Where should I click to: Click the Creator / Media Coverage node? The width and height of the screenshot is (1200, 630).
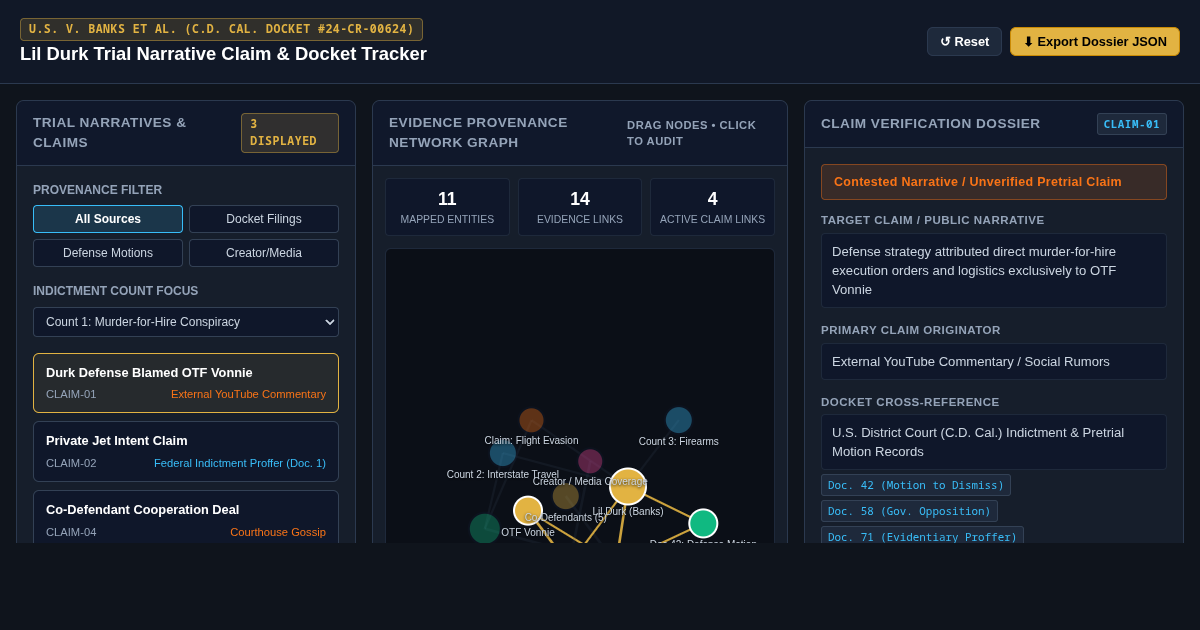[x=590, y=461]
